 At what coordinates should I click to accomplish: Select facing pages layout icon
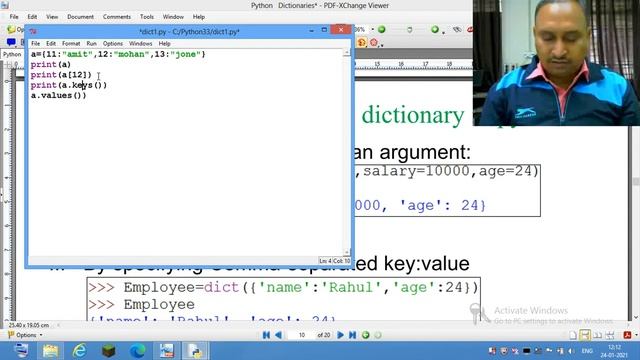(x=598, y=335)
